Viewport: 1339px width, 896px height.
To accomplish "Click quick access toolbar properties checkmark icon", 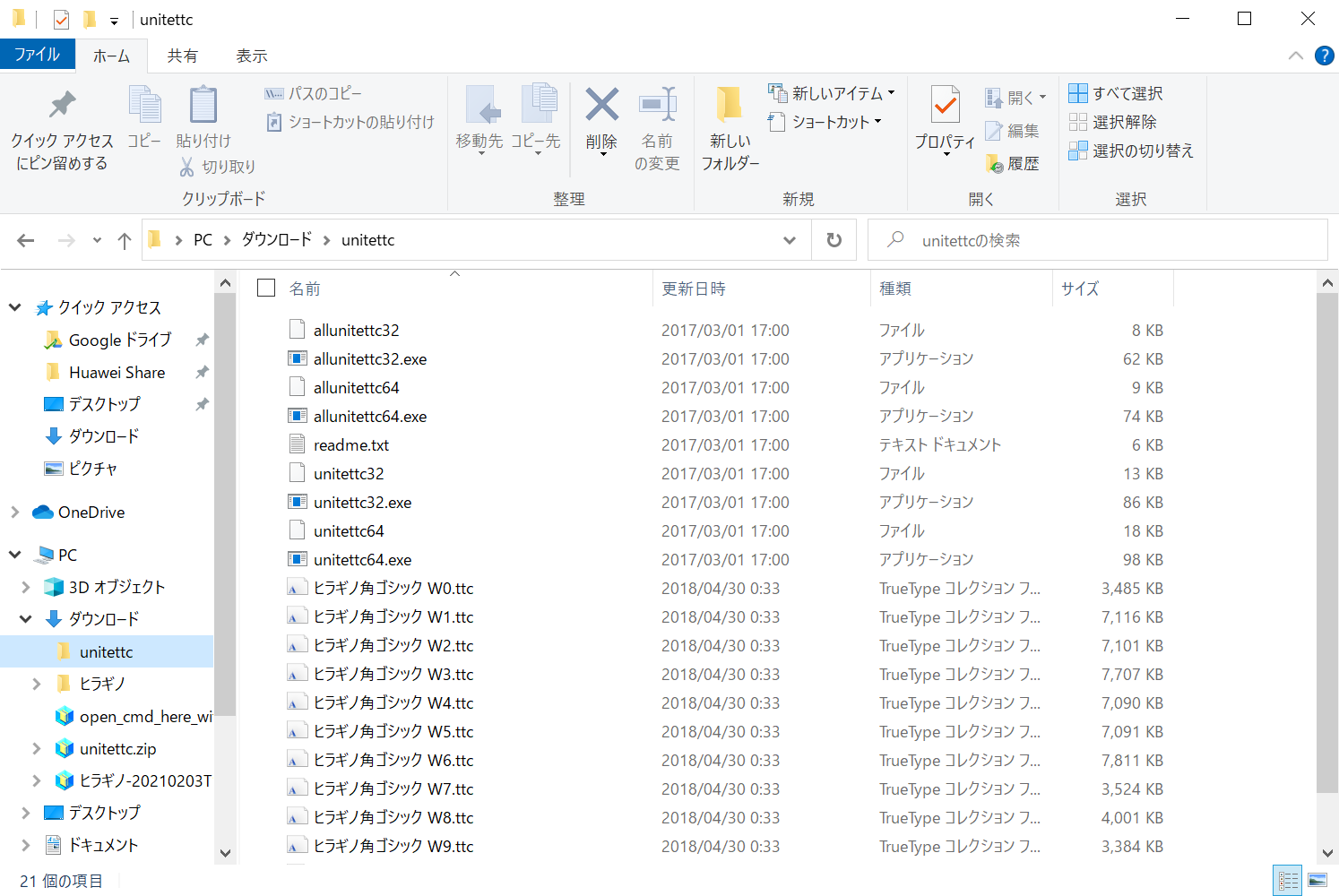I will pyautogui.click(x=61, y=19).
